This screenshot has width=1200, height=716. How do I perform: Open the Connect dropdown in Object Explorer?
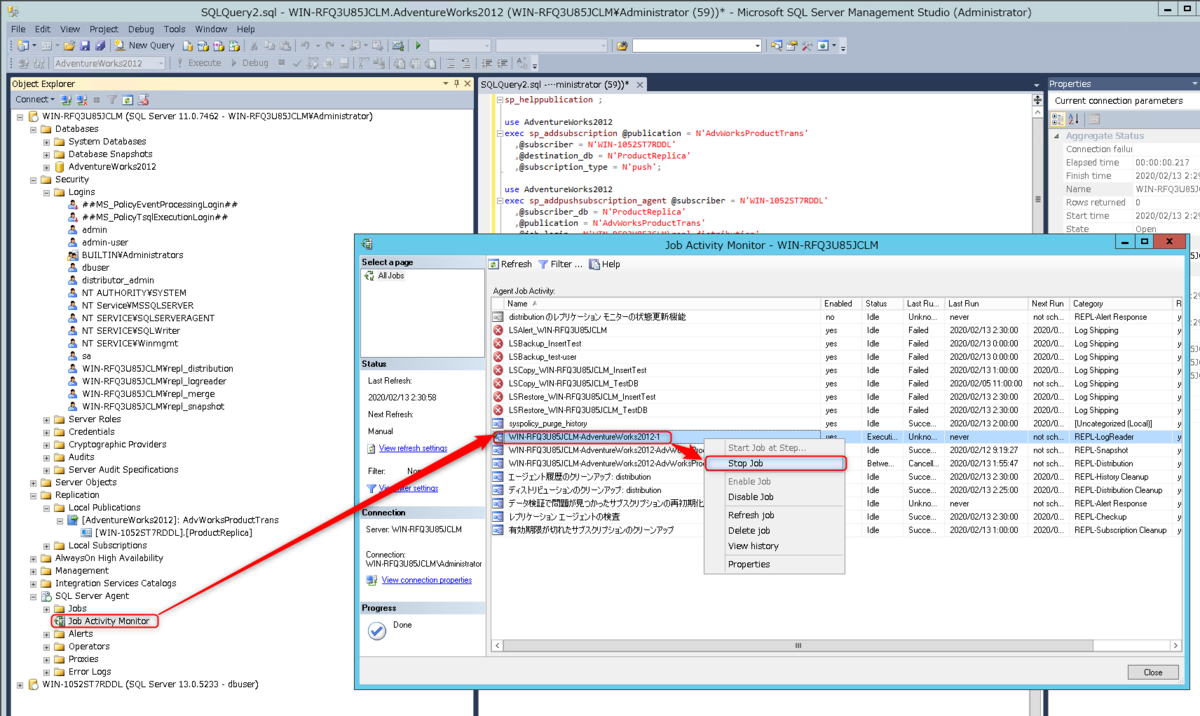[x=35, y=100]
